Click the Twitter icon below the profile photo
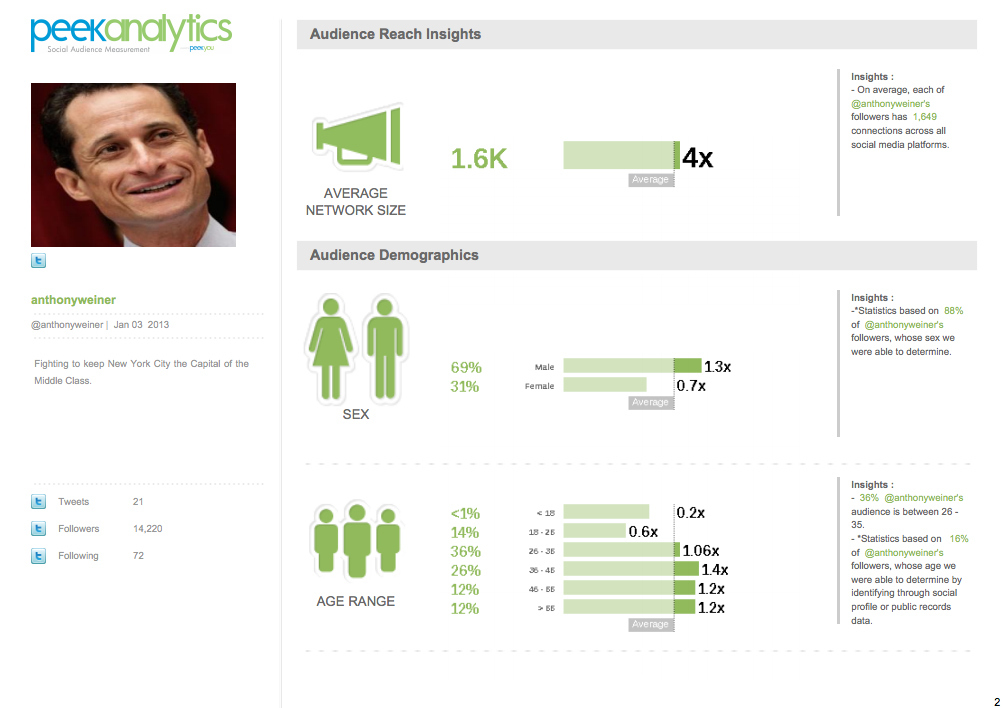The image size is (1003, 708). coord(38,260)
